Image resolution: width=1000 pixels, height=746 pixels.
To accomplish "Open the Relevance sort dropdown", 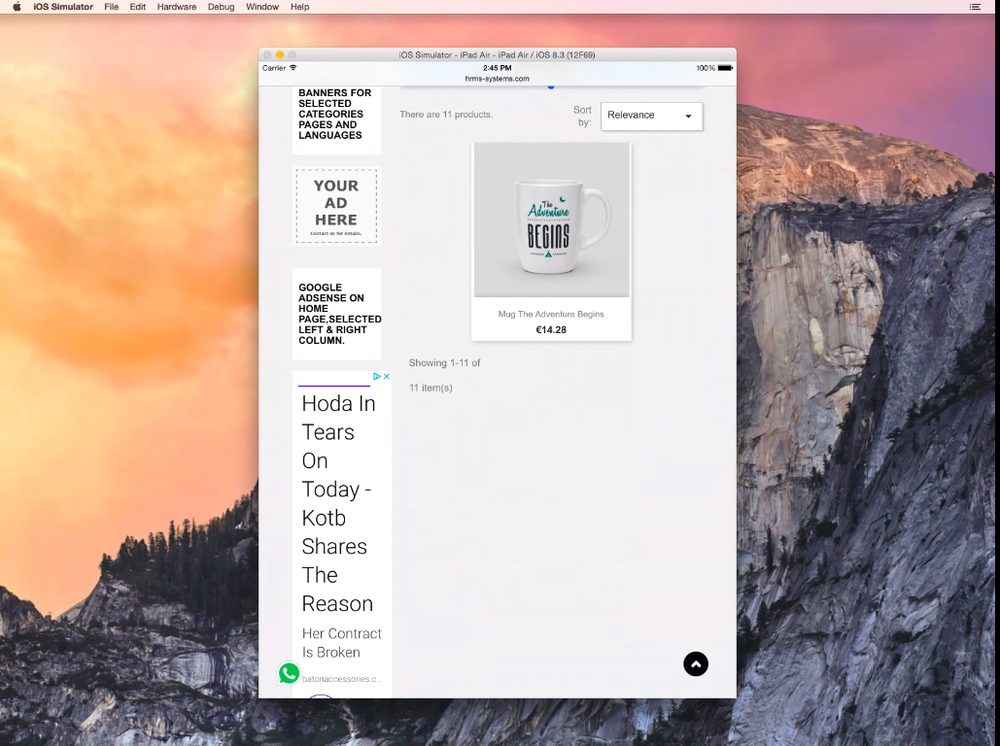I will [652, 116].
